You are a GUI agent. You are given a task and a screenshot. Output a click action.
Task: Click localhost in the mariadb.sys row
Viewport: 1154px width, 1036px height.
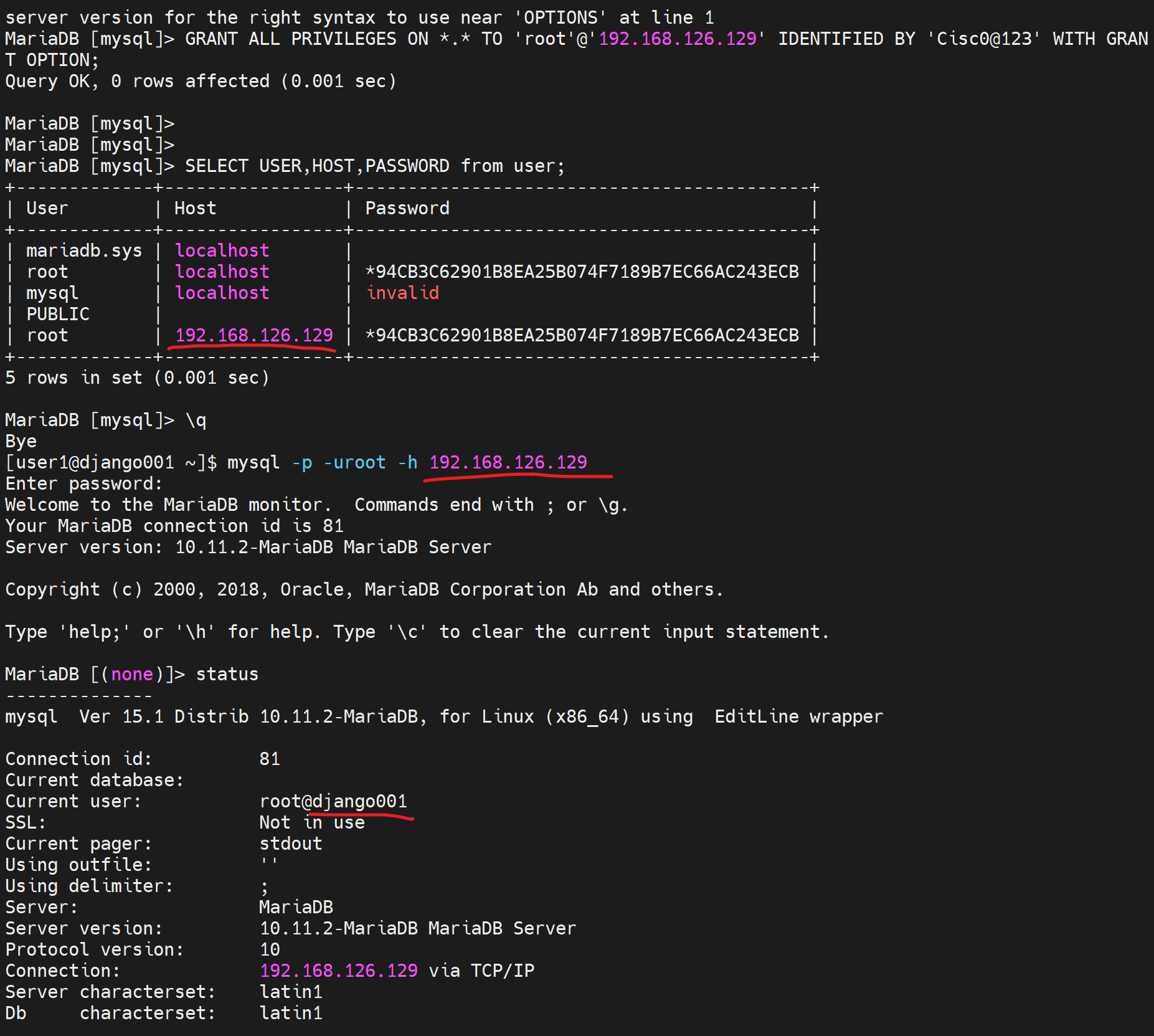222,250
